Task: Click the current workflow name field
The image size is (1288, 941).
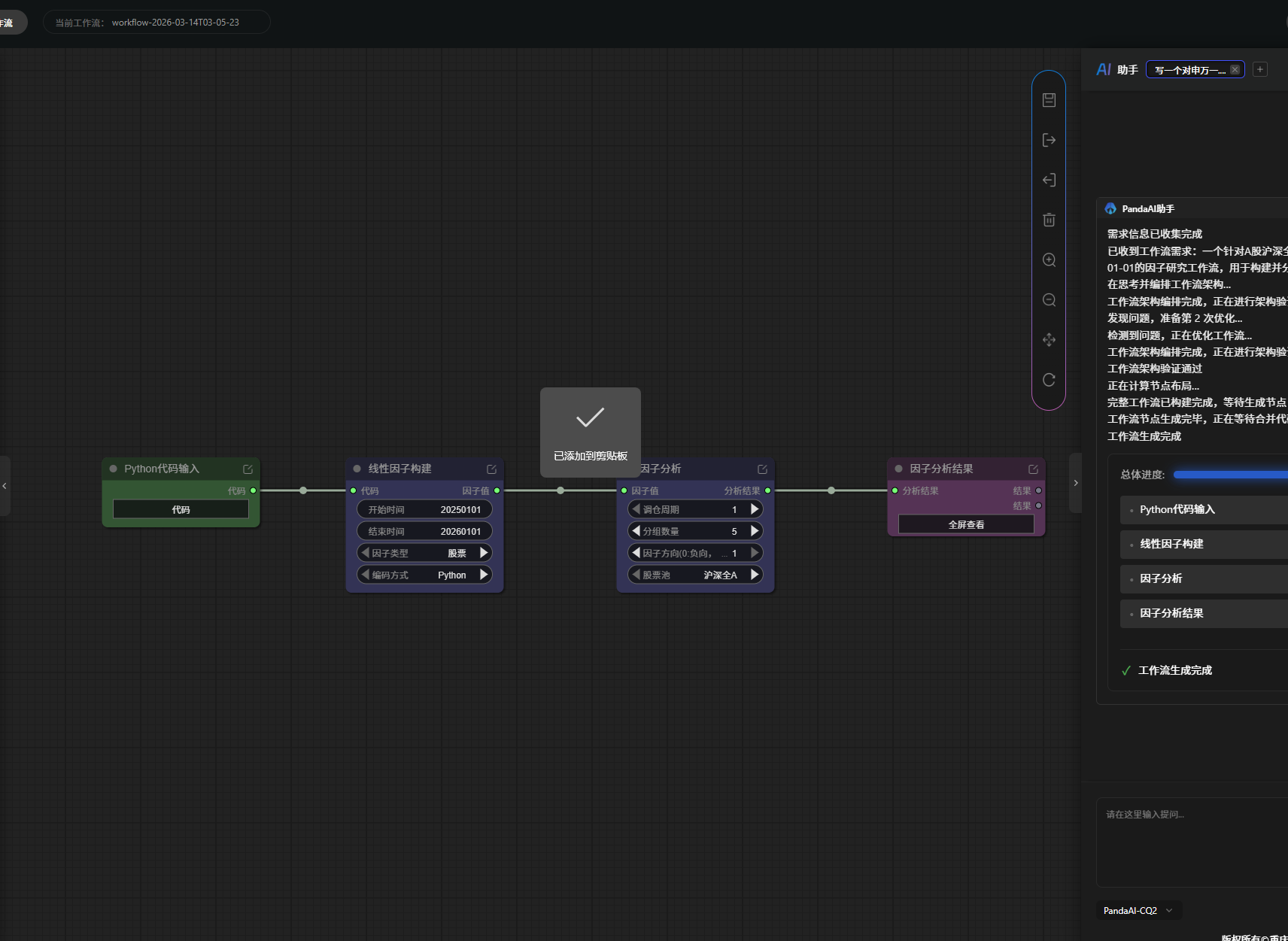Action: pos(156,23)
